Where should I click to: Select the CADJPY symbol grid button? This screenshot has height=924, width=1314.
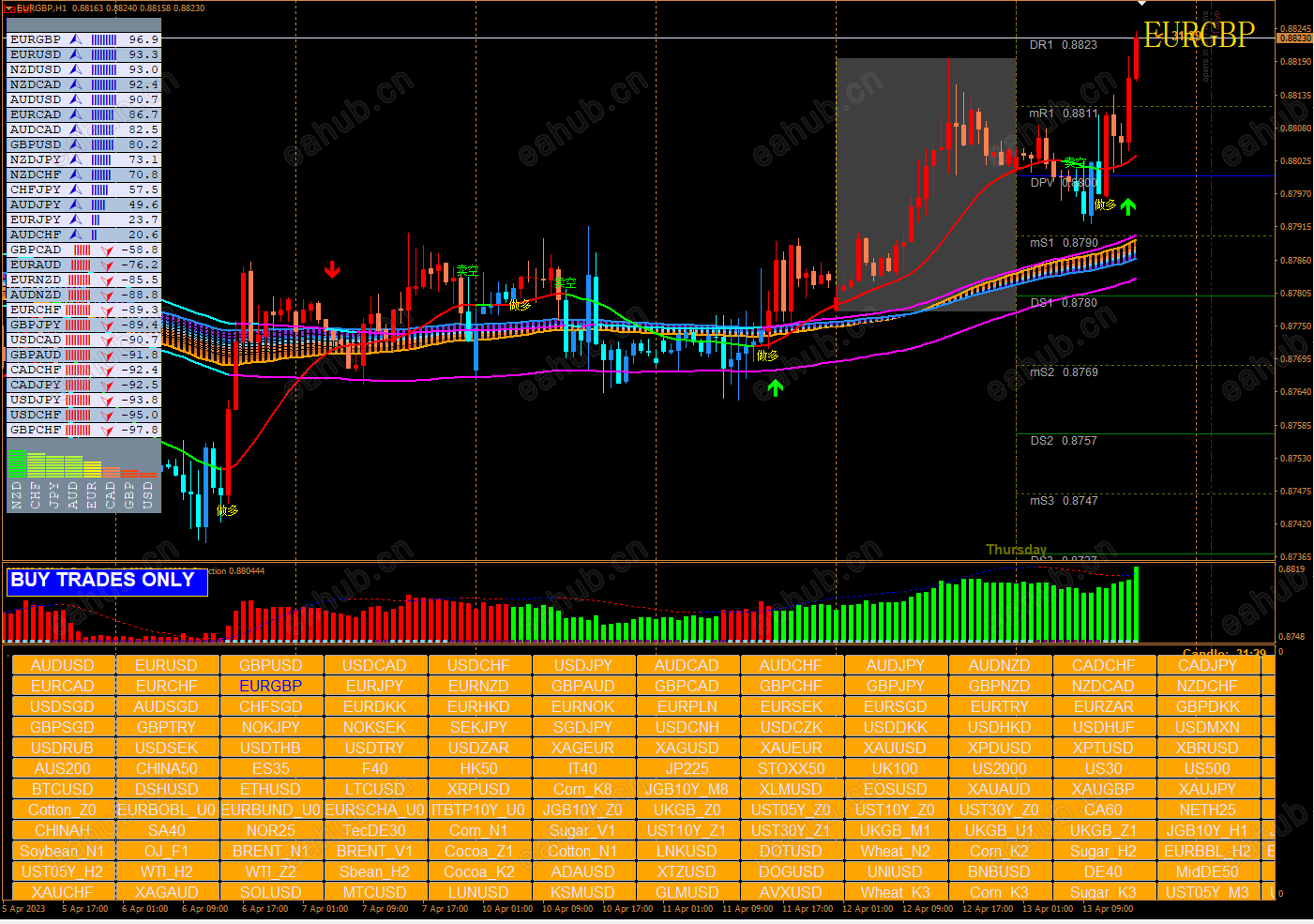click(1208, 665)
